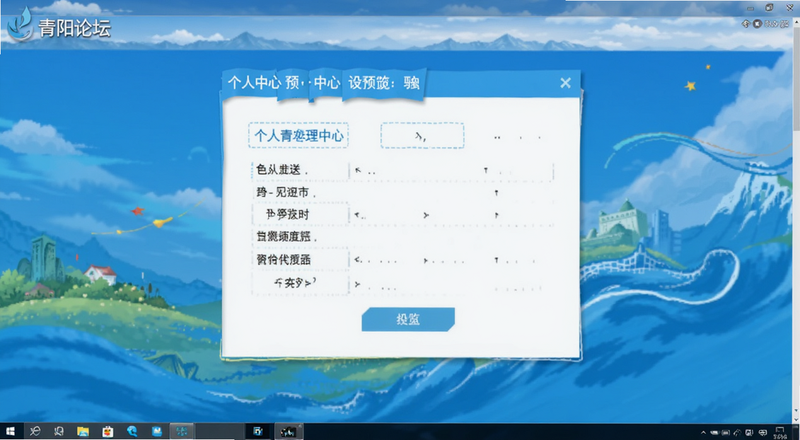Select the 中心 tab in the dialog header

(327, 83)
